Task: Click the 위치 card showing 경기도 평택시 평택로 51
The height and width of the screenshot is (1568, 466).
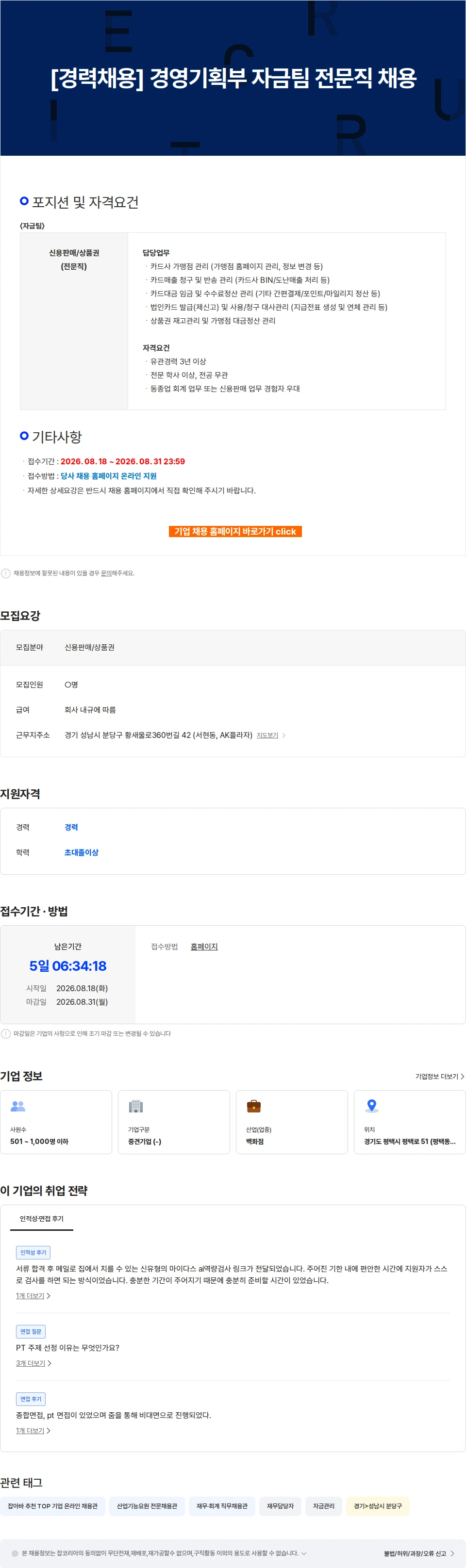Action: (x=409, y=1122)
